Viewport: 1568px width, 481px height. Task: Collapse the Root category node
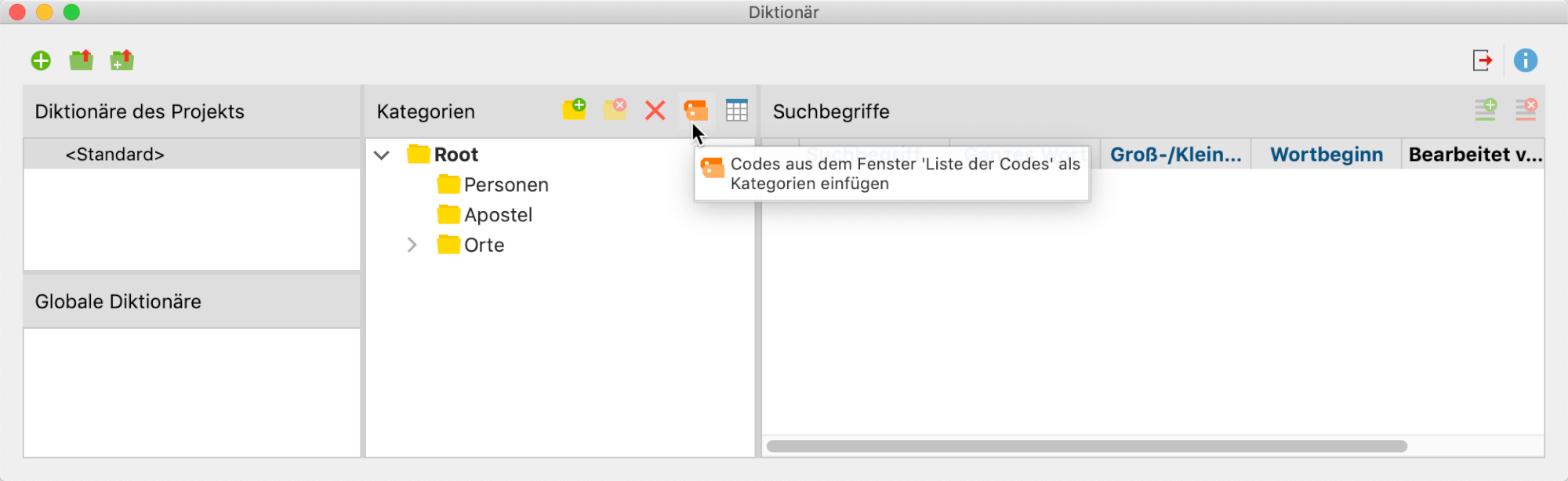(x=382, y=155)
